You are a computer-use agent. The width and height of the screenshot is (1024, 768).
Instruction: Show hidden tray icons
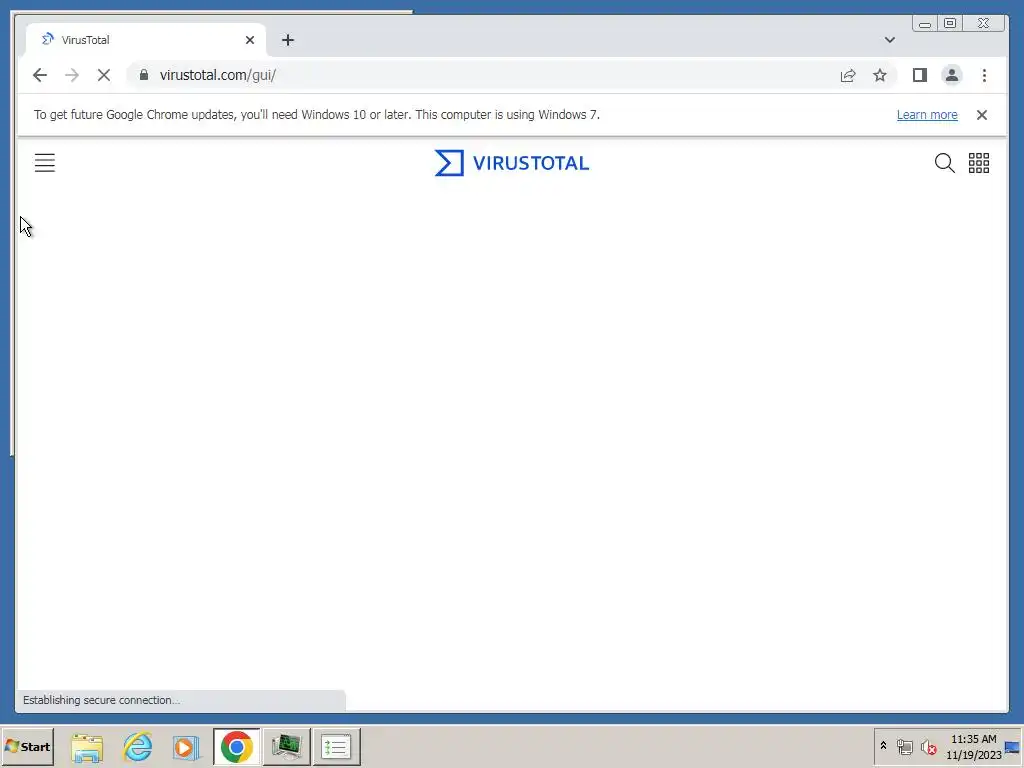(x=884, y=746)
